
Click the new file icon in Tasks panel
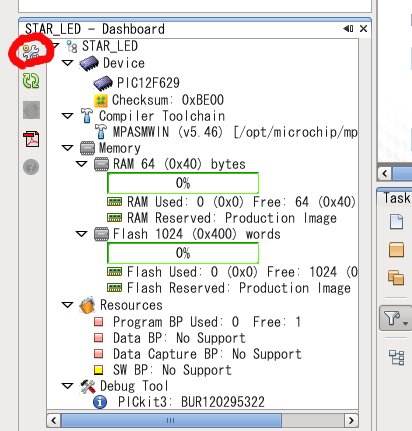pyautogui.click(x=396, y=222)
